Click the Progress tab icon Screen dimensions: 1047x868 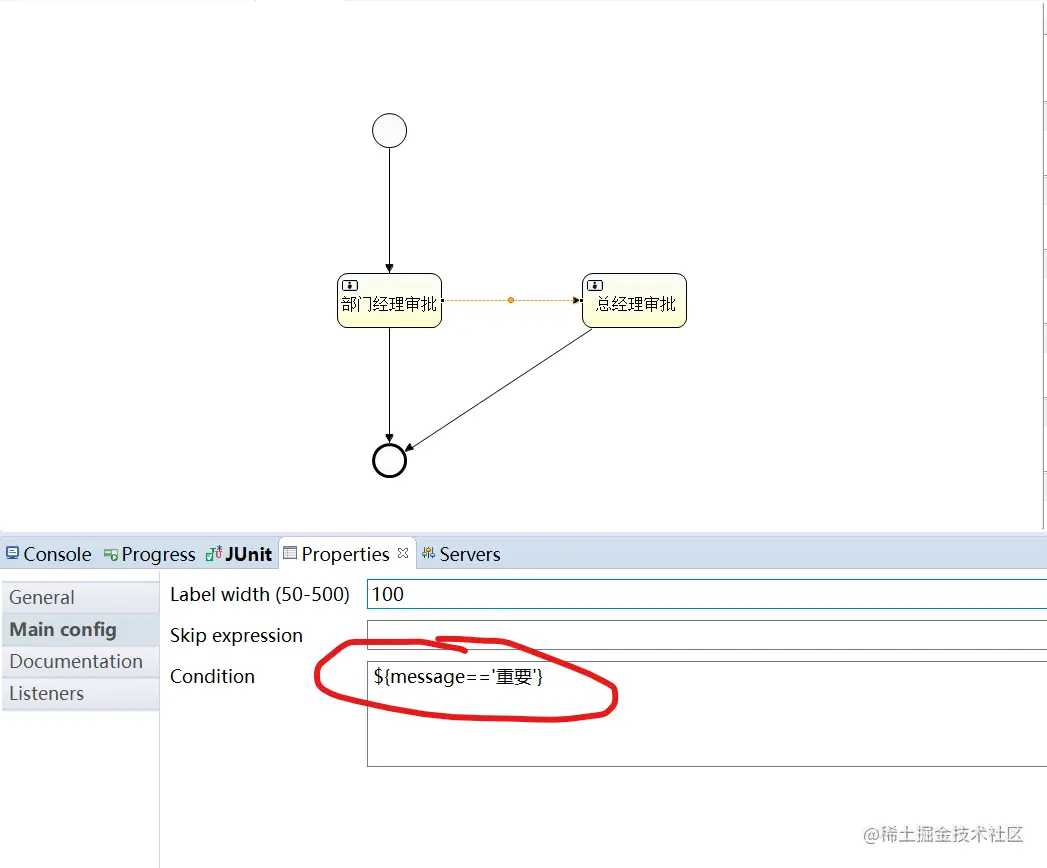click(x=111, y=554)
